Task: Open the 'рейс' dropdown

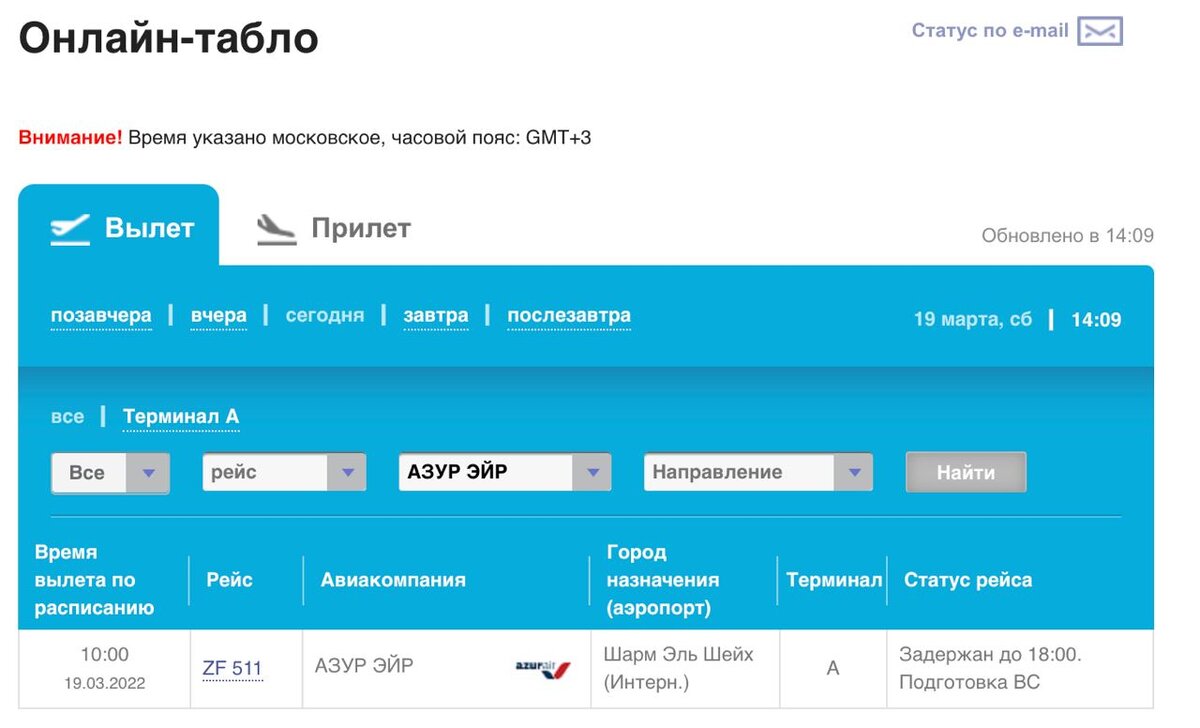Action: (x=284, y=473)
